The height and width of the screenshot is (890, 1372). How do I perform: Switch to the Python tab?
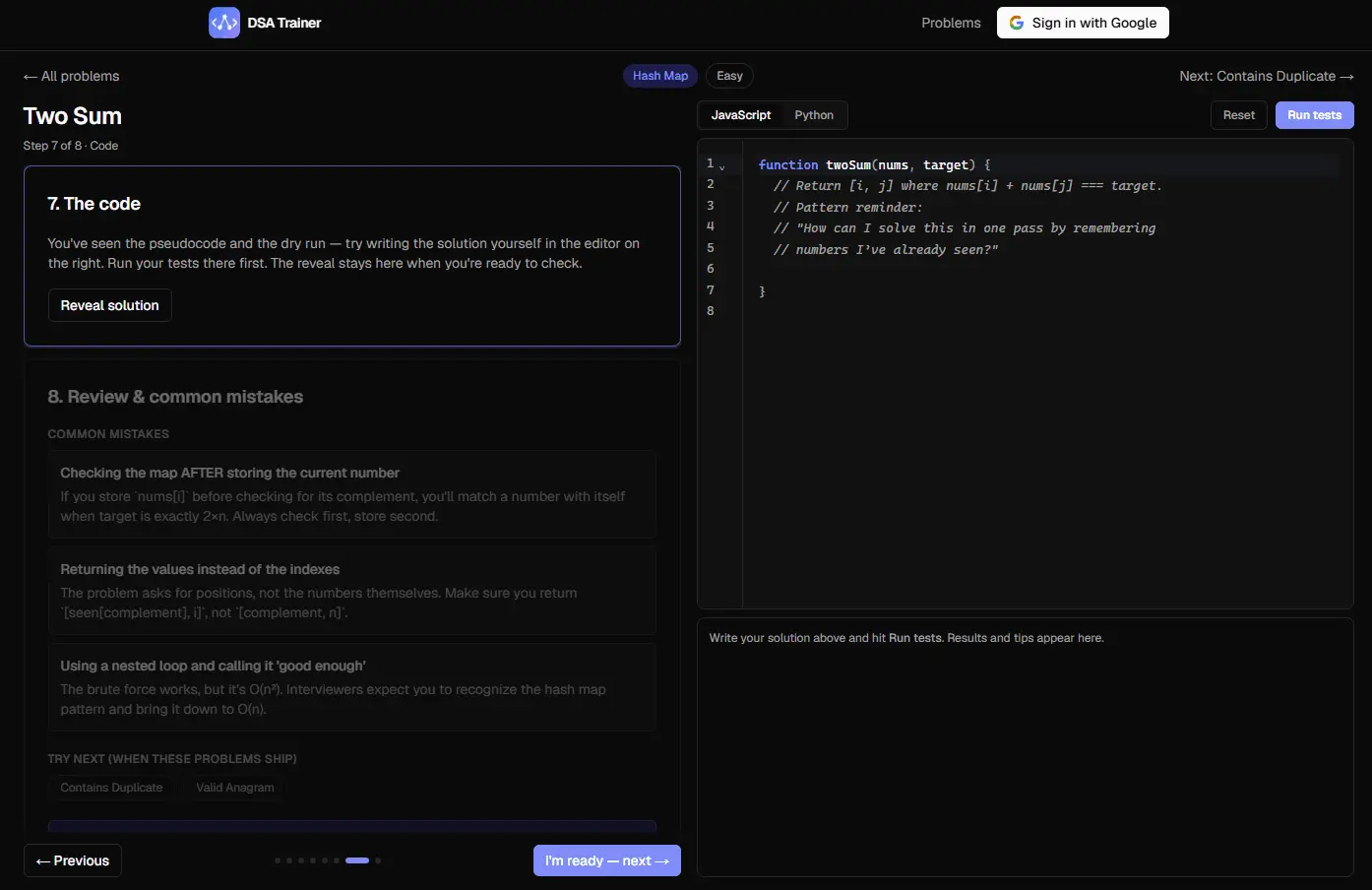point(814,115)
